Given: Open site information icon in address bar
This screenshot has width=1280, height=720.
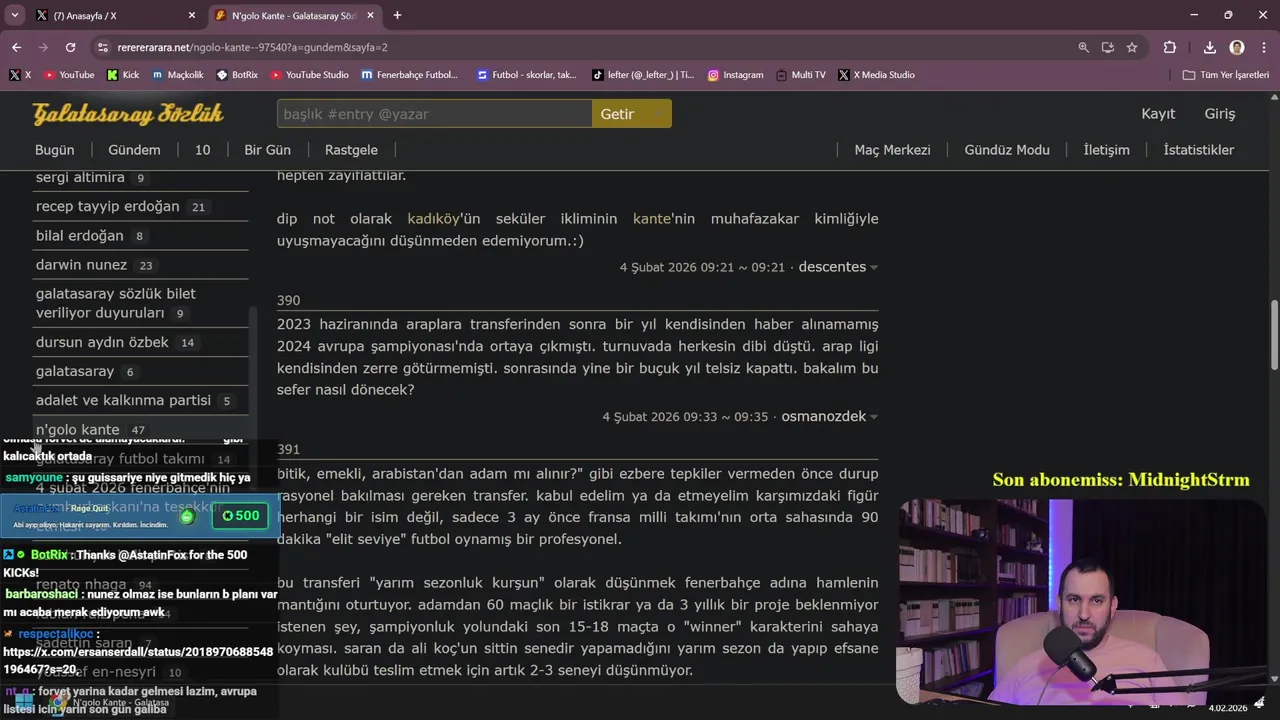Looking at the screenshot, I should click(x=102, y=47).
